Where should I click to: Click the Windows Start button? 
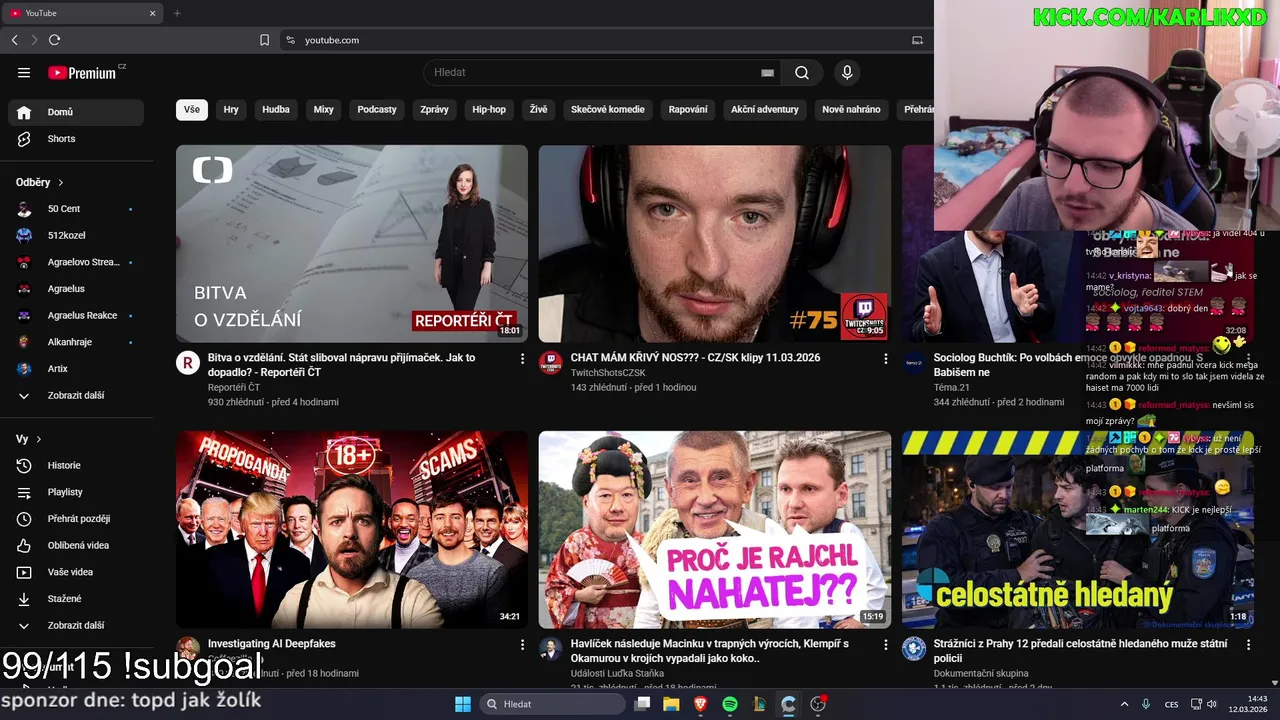pyautogui.click(x=463, y=704)
